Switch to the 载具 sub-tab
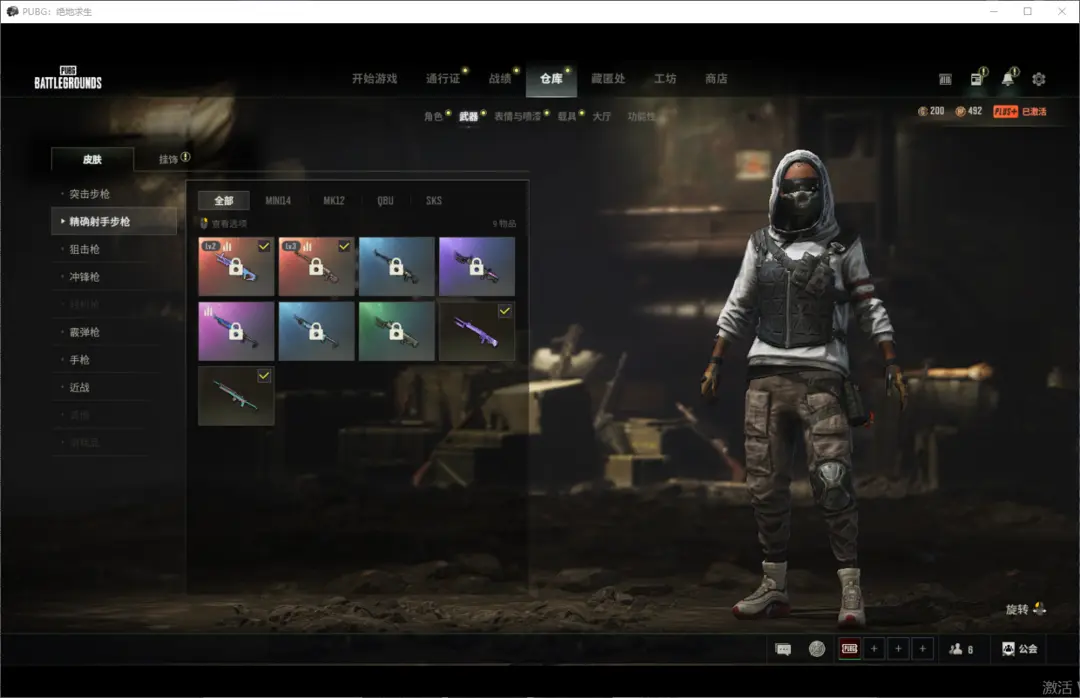The width and height of the screenshot is (1080, 698). (x=567, y=116)
